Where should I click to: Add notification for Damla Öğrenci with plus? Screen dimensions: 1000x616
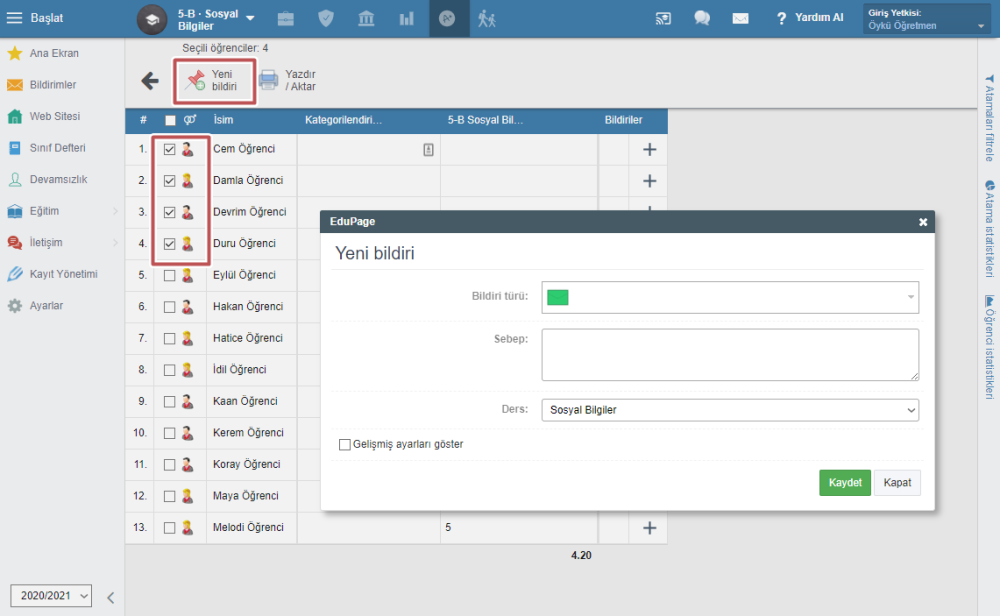click(x=649, y=181)
